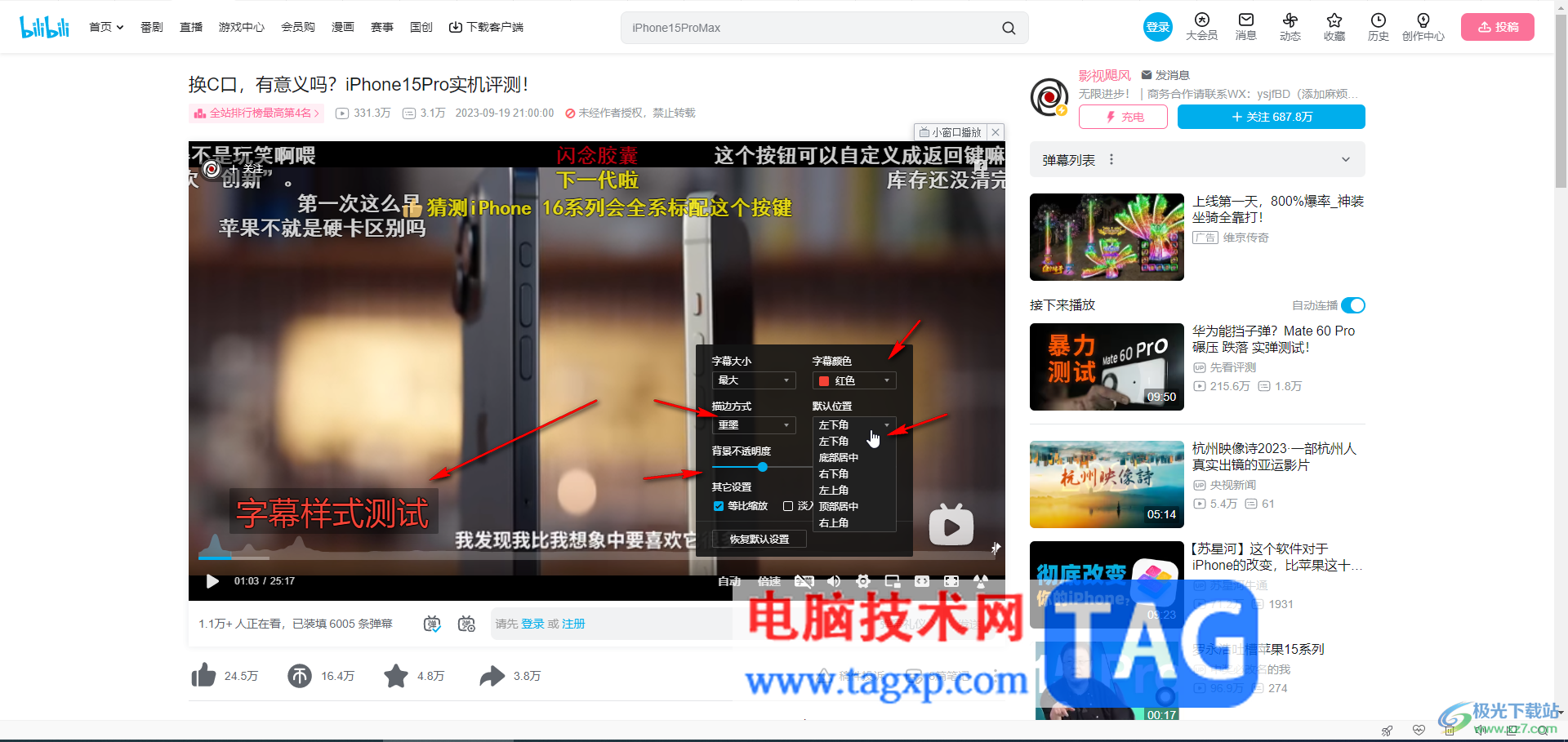The image size is (1568, 742).
Task: Select 左上角 position option
Action: (854, 491)
